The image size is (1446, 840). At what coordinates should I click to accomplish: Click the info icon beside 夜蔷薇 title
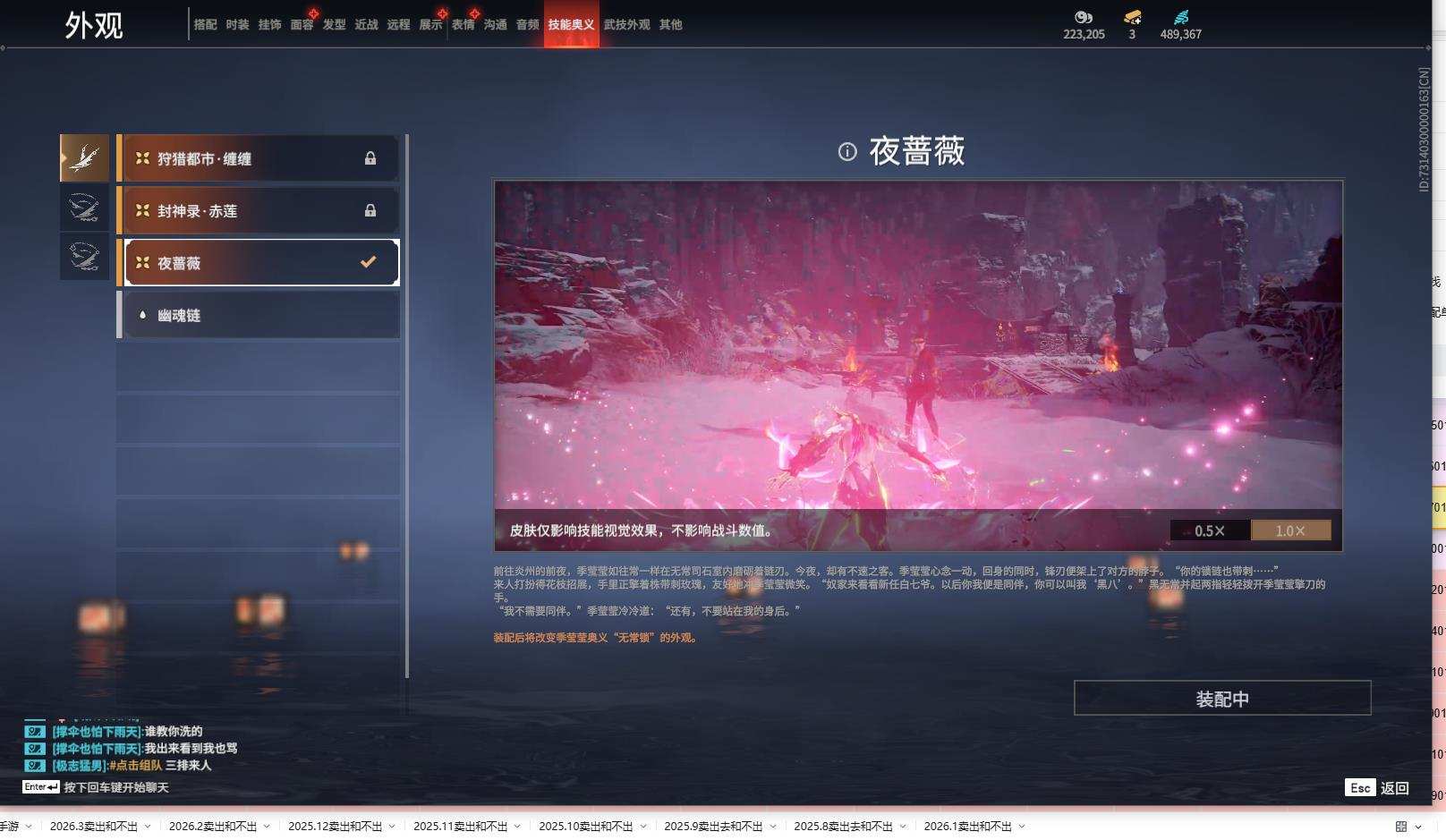point(847,153)
